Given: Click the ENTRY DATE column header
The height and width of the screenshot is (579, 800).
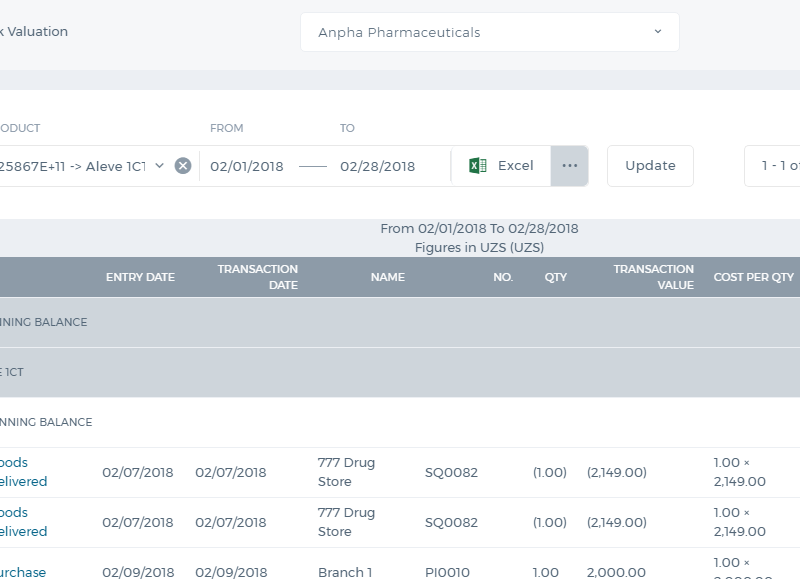Looking at the screenshot, I should (140, 277).
